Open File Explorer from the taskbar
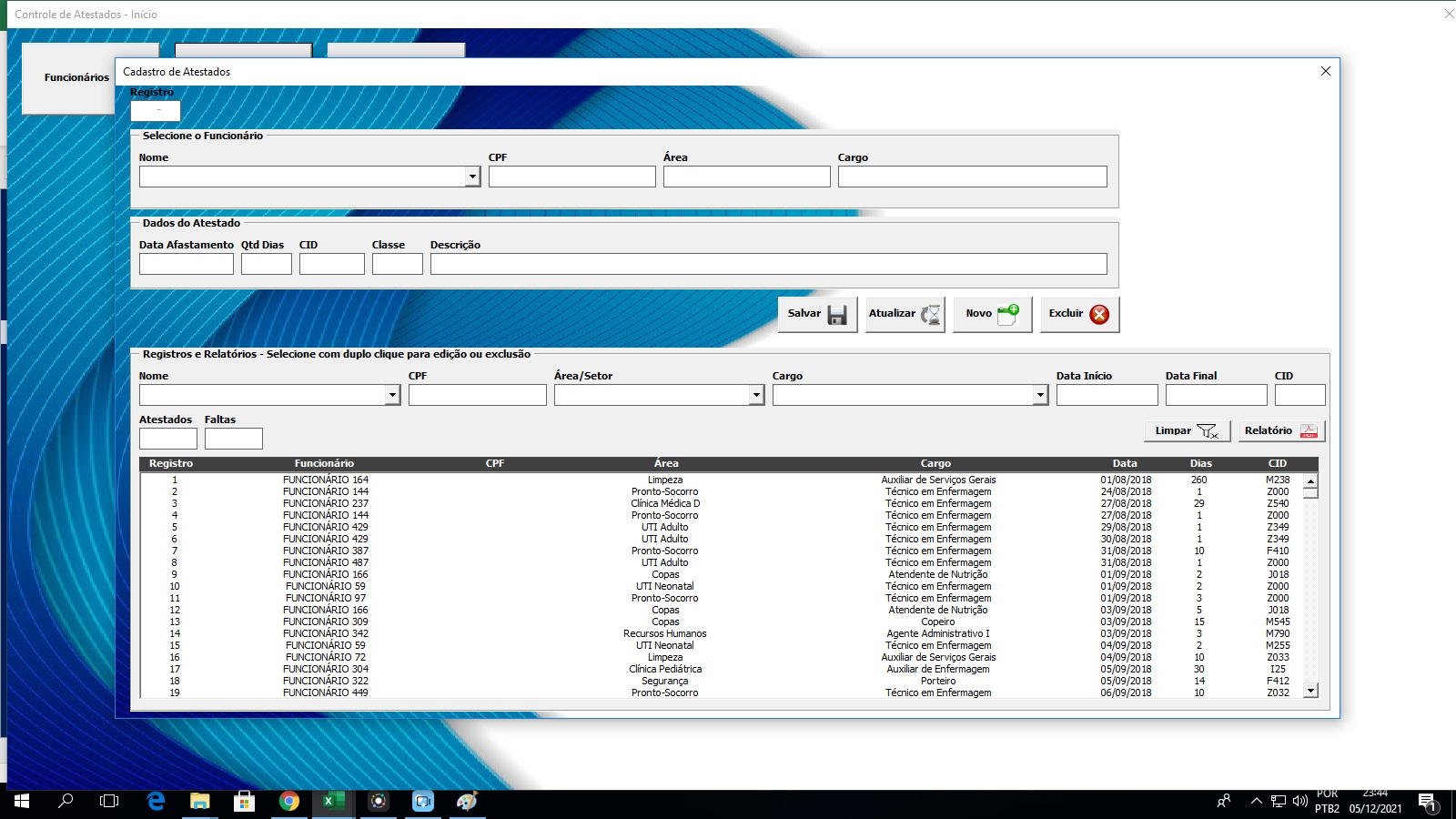This screenshot has height=819, width=1456. click(199, 801)
